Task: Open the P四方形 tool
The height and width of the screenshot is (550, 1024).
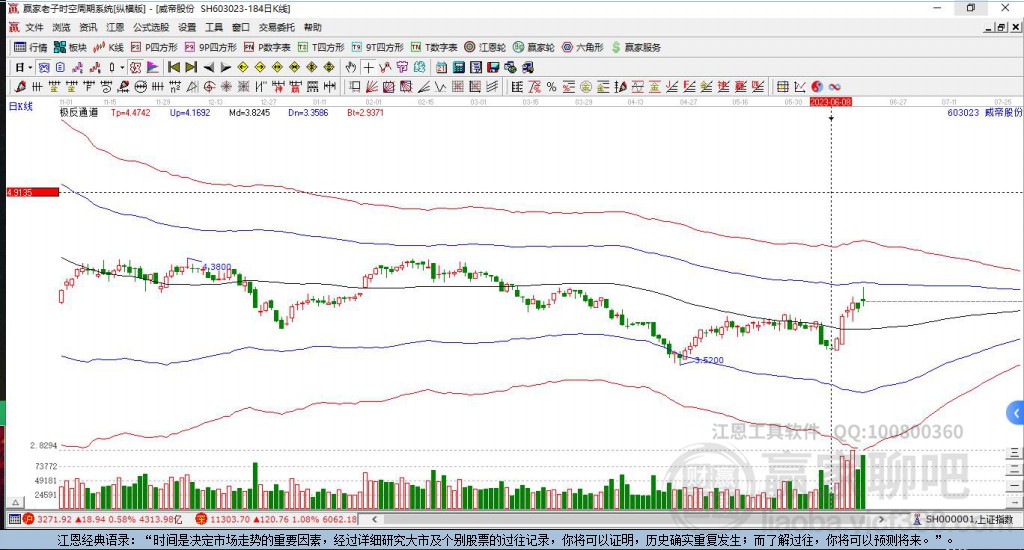Action: 154,47
